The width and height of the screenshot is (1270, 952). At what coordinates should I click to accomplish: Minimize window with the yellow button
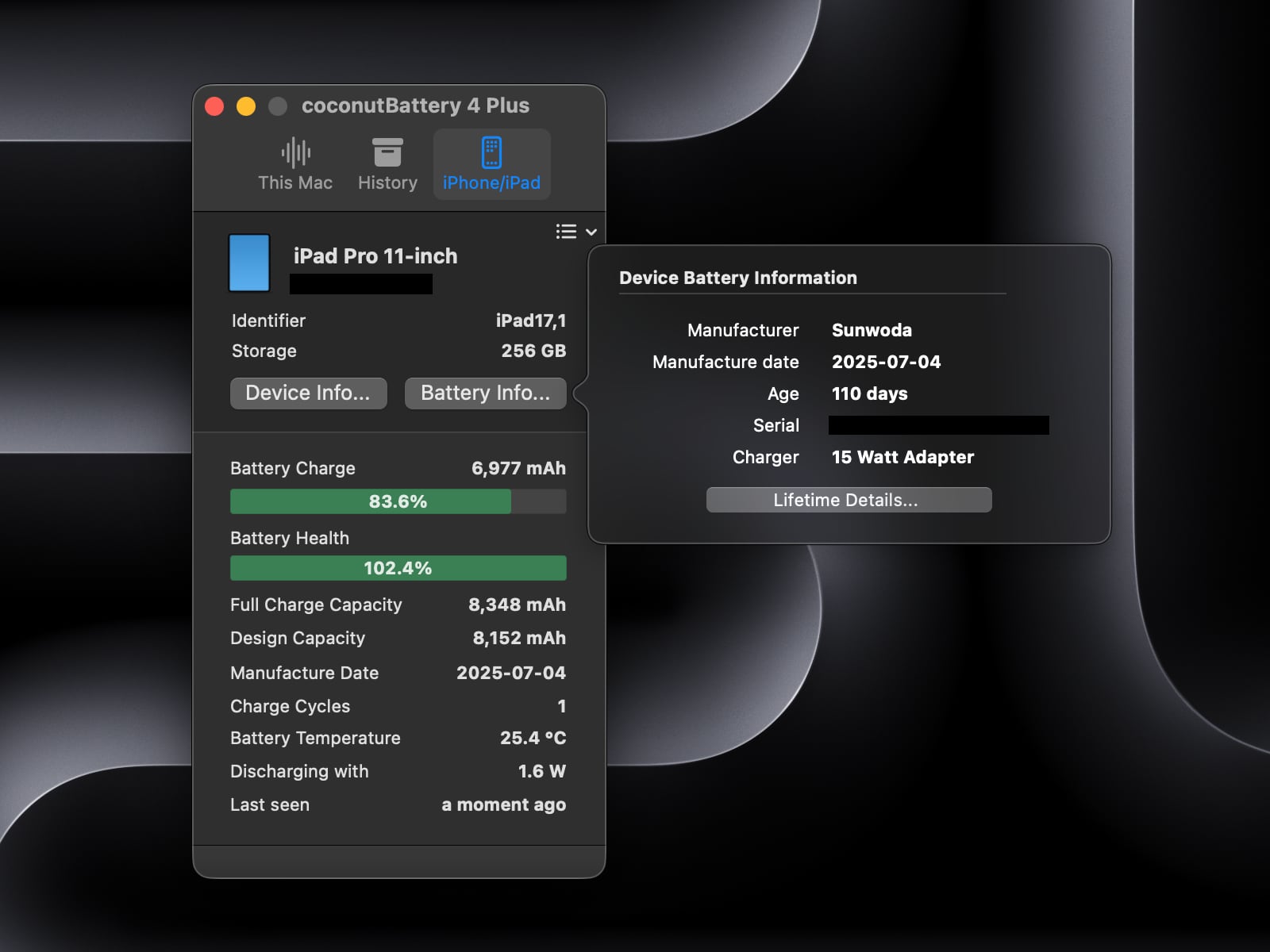tap(246, 106)
